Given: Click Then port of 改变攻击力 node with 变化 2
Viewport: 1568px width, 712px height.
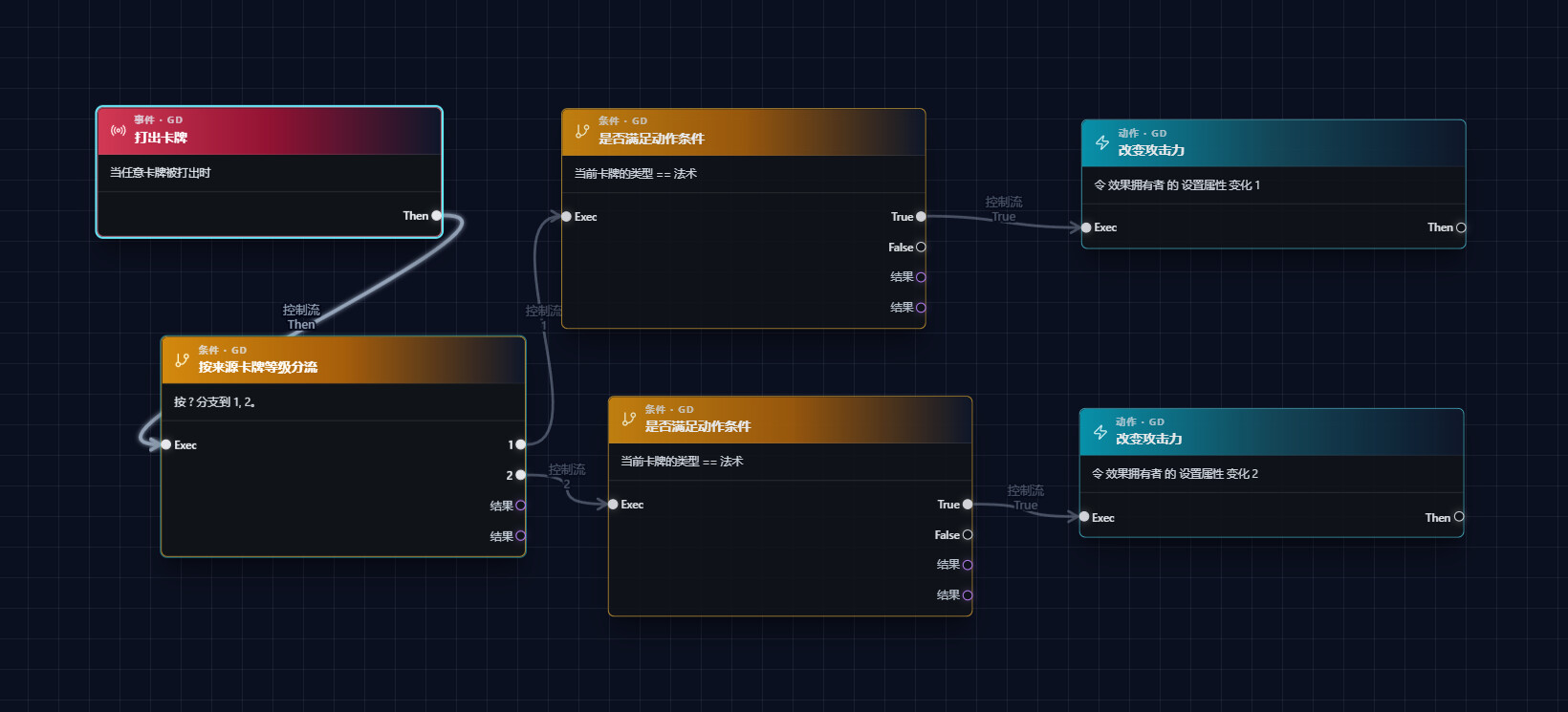Looking at the screenshot, I should point(1459,517).
